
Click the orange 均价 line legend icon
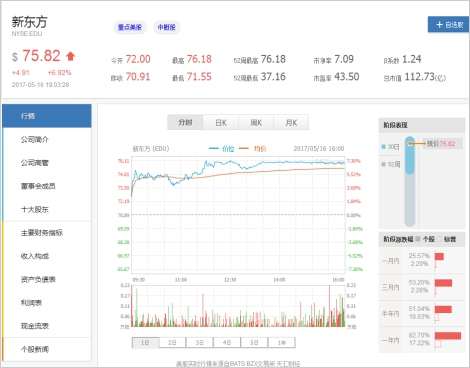pyautogui.click(x=244, y=149)
